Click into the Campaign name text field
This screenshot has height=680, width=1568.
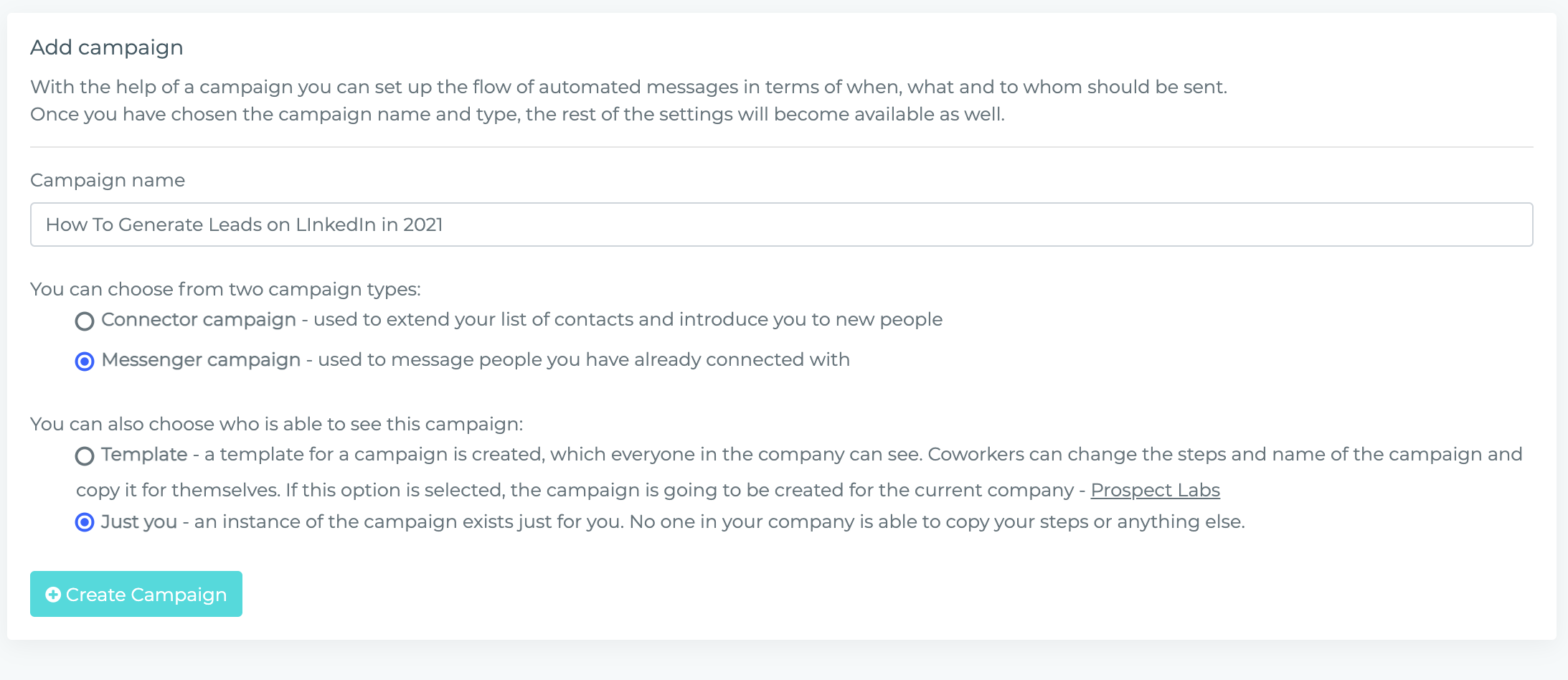pyautogui.click(x=782, y=225)
